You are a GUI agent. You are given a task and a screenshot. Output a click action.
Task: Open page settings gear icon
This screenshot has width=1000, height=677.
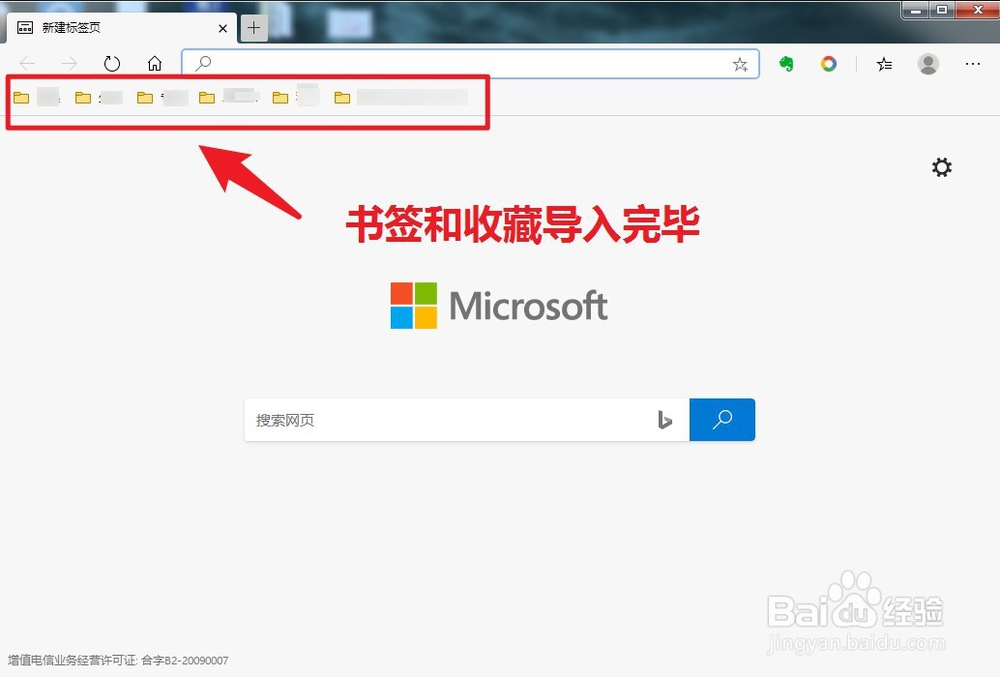941,167
